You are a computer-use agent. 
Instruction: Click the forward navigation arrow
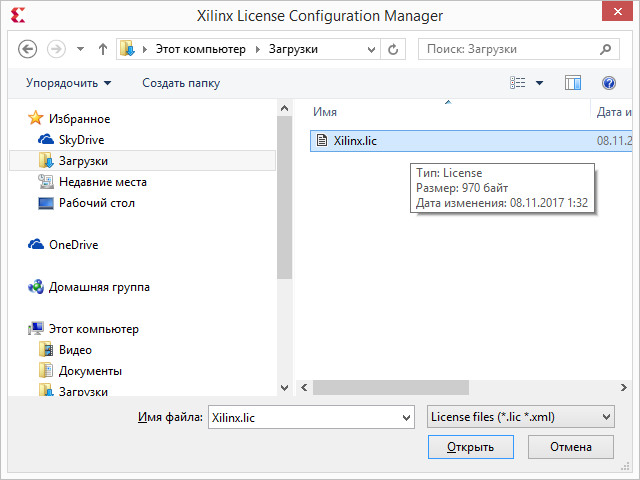click(x=56, y=49)
